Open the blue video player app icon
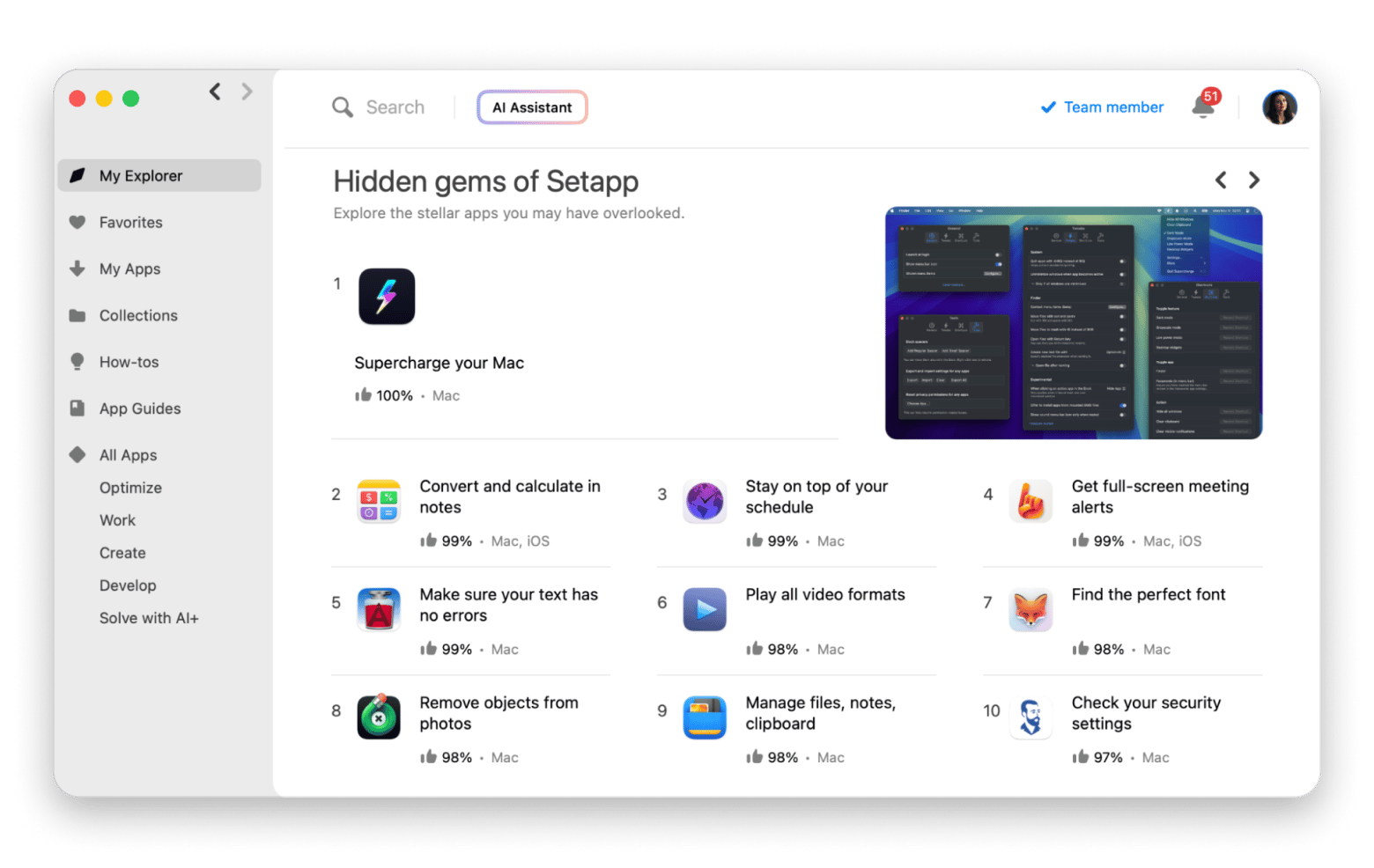Image resolution: width=1374 pixels, height=868 pixels. pos(705,609)
